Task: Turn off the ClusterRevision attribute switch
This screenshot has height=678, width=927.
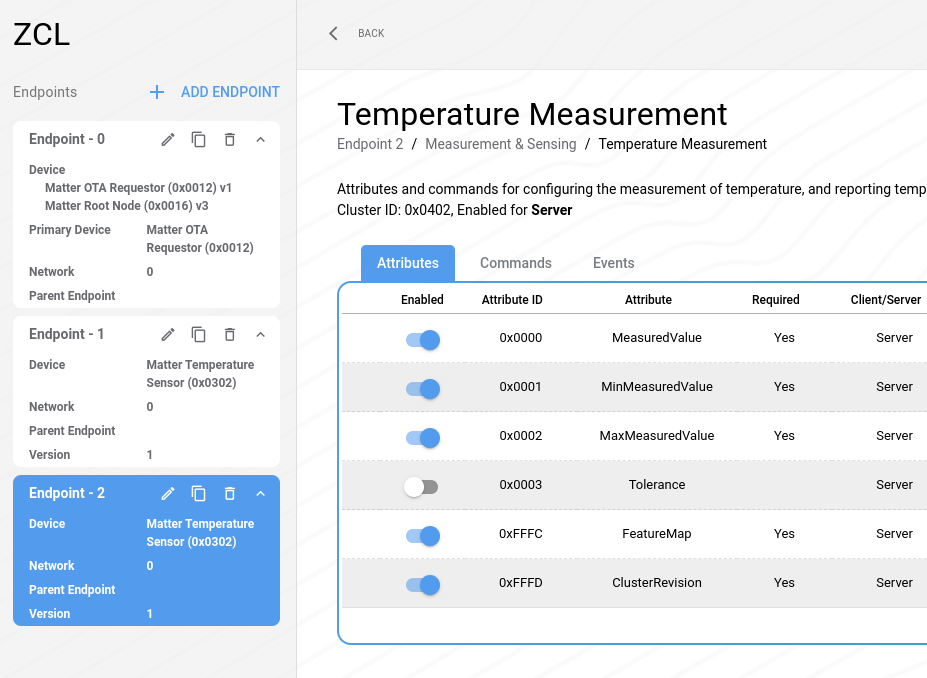Action: pyautogui.click(x=422, y=585)
